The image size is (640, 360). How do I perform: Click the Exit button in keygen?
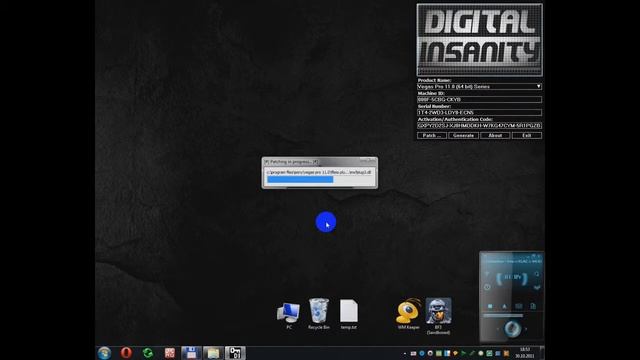527,136
